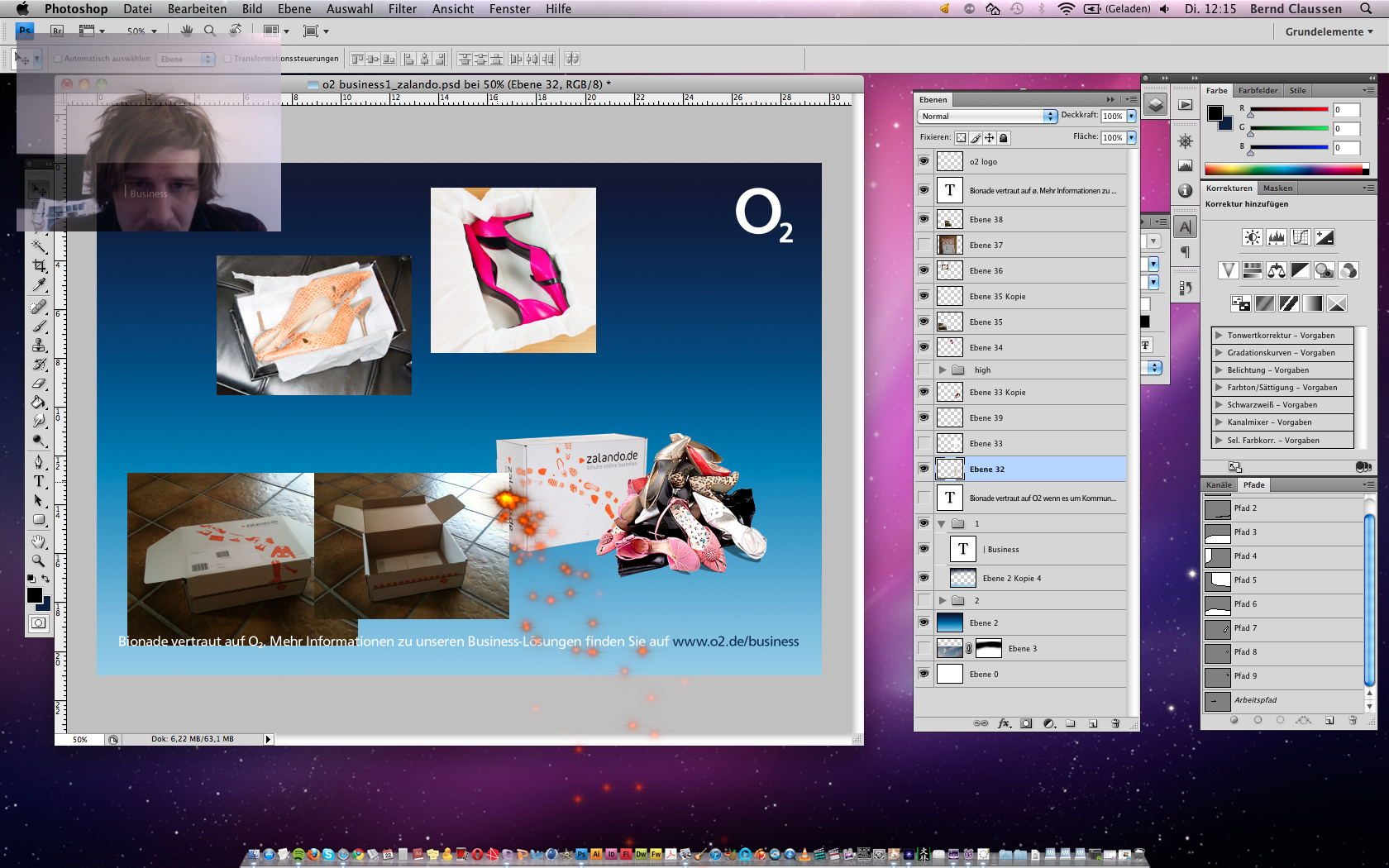Switch to the Farbfelder tab

pyautogui.click(x=1258, y=91)
